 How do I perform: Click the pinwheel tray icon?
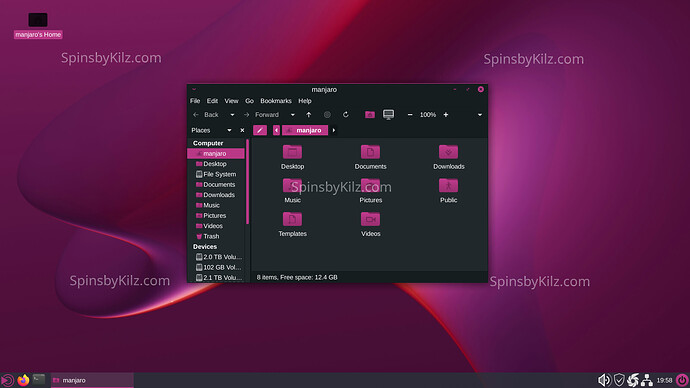tap(633, 380)
